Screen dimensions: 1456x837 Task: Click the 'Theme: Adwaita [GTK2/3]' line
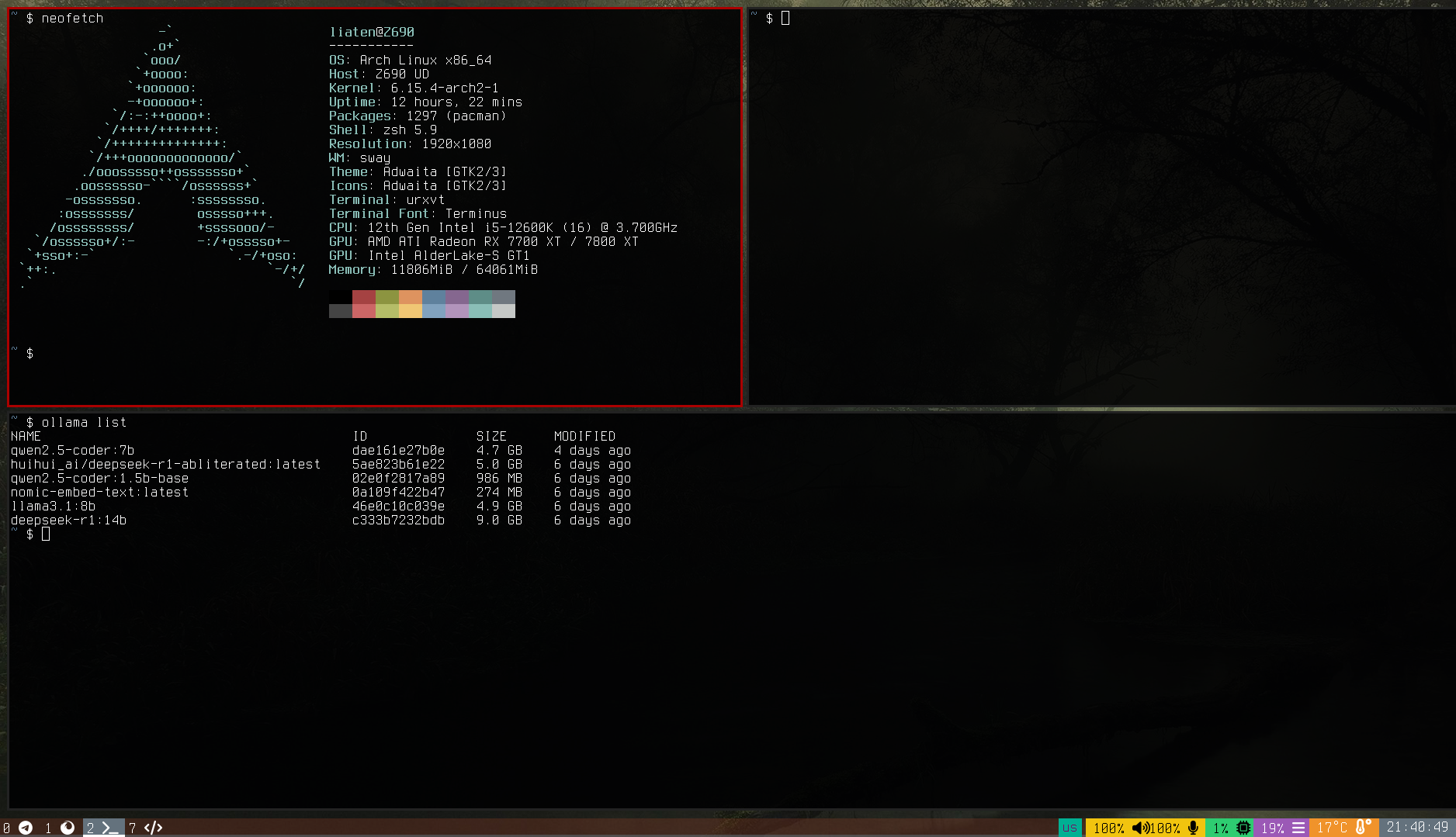pyautogui.click(x=418, y=171)
